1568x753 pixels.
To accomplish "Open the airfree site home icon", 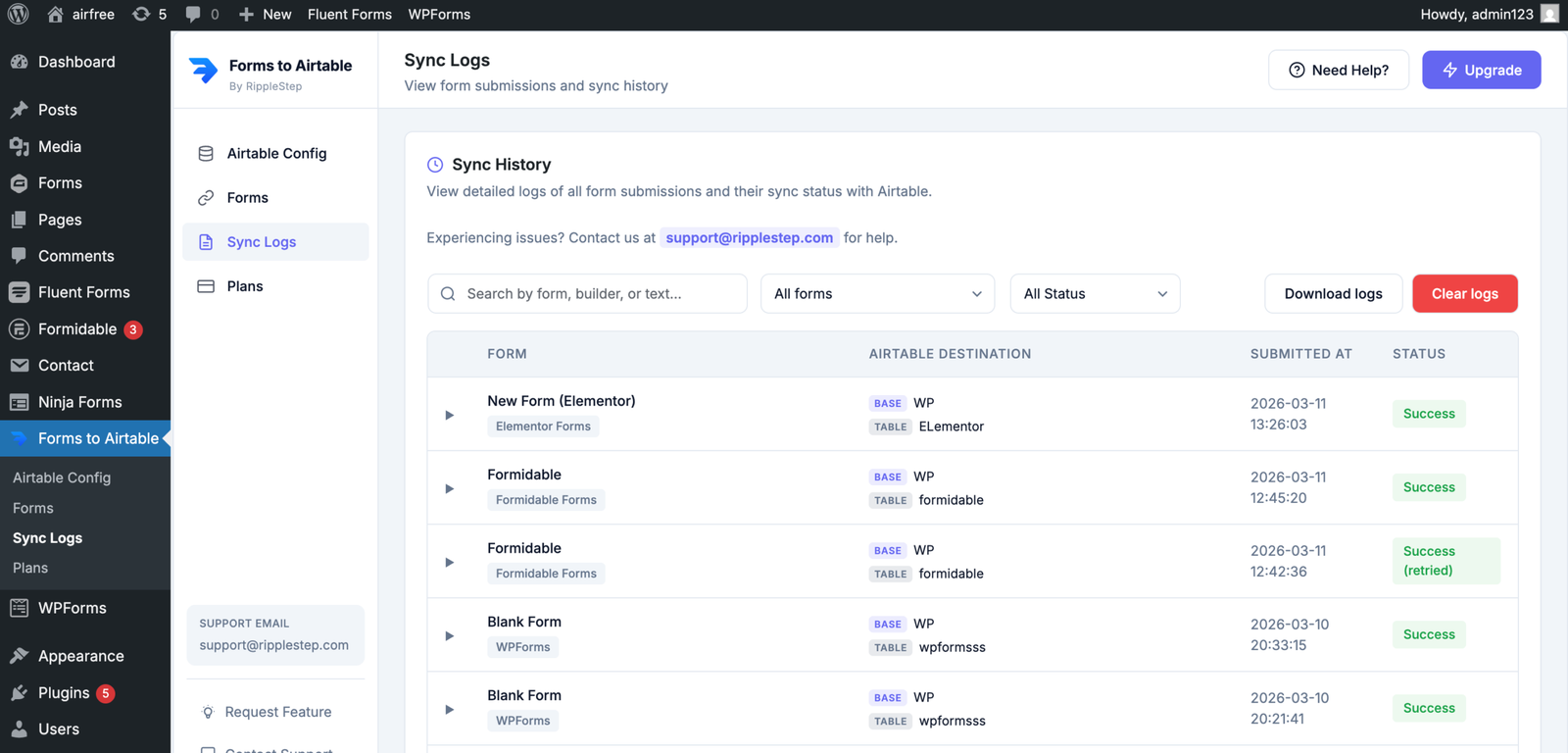I will pyautogui.click(x=56, y=14).
